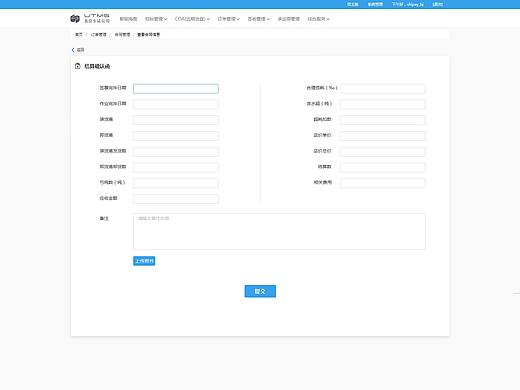Click the blue 上传附件 upload button
Viewport: 520px width, 390px height.
point(144,261)
